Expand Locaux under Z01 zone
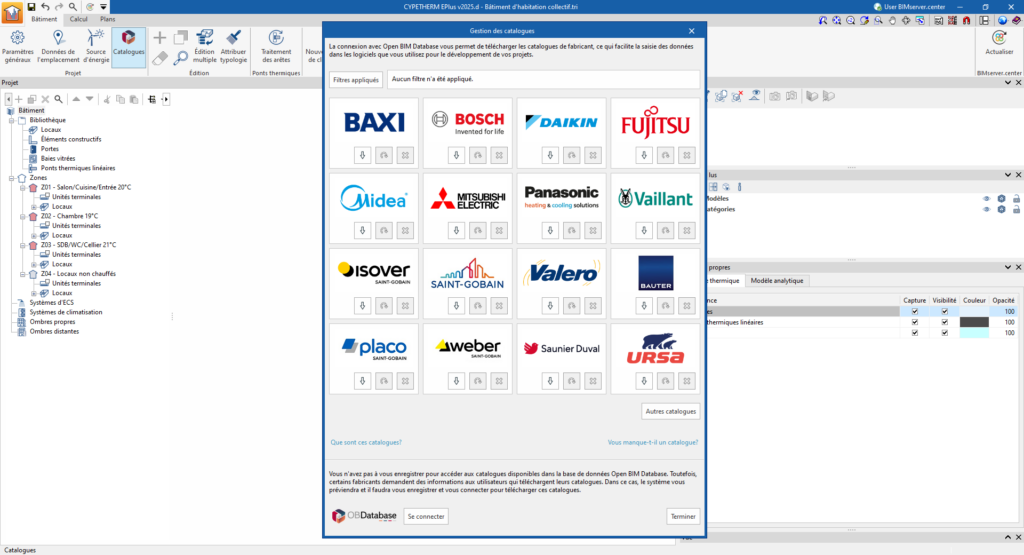 click(x=34, y=206)
